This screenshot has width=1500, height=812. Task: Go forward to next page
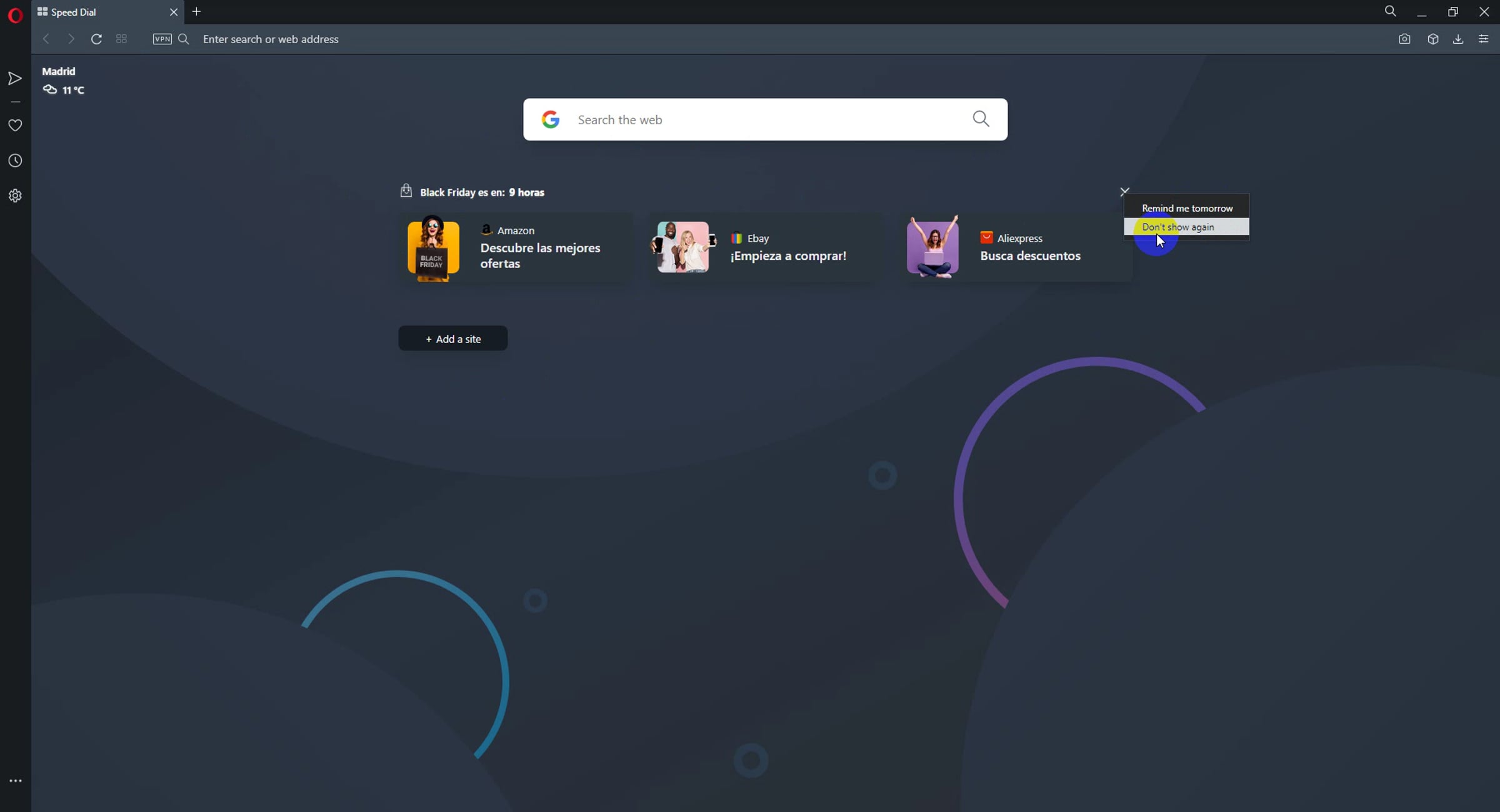(71, 39)
